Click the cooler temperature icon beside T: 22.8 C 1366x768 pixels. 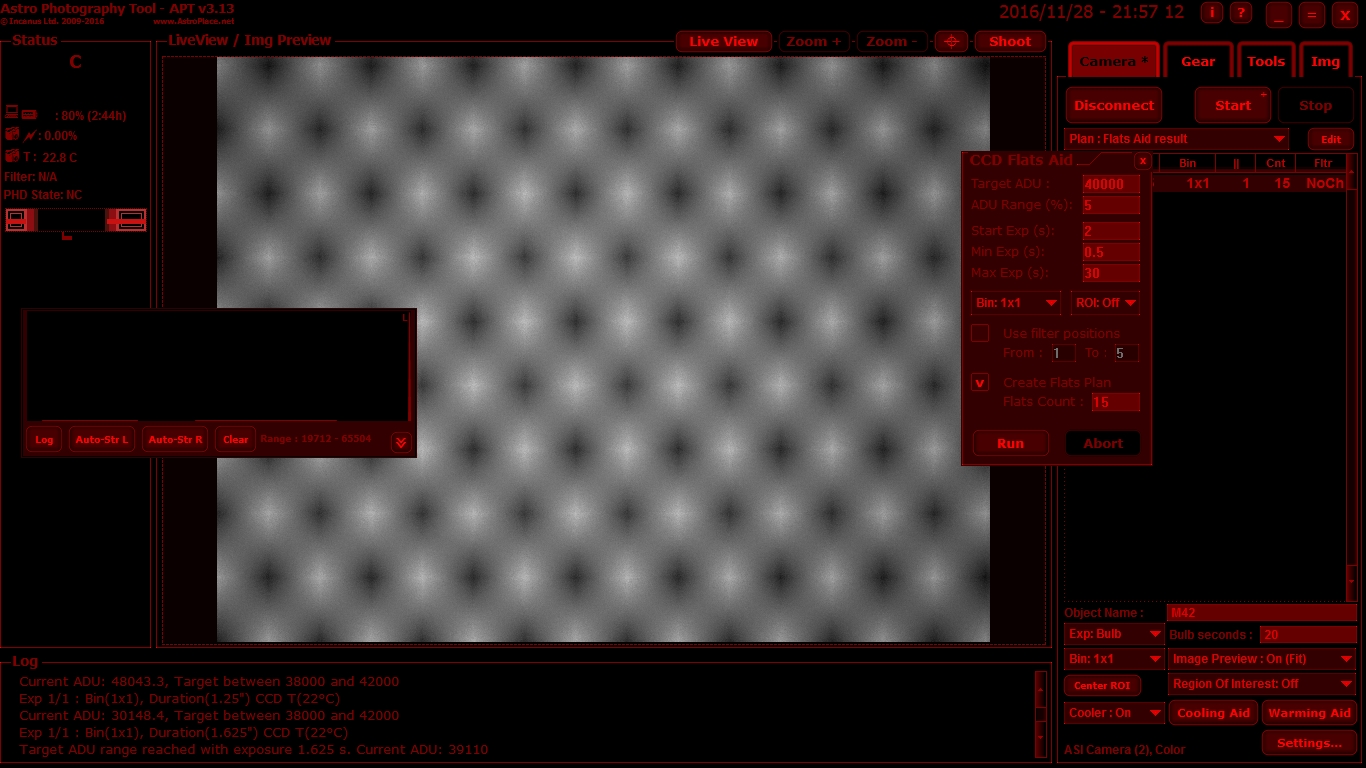click(12, 156)
